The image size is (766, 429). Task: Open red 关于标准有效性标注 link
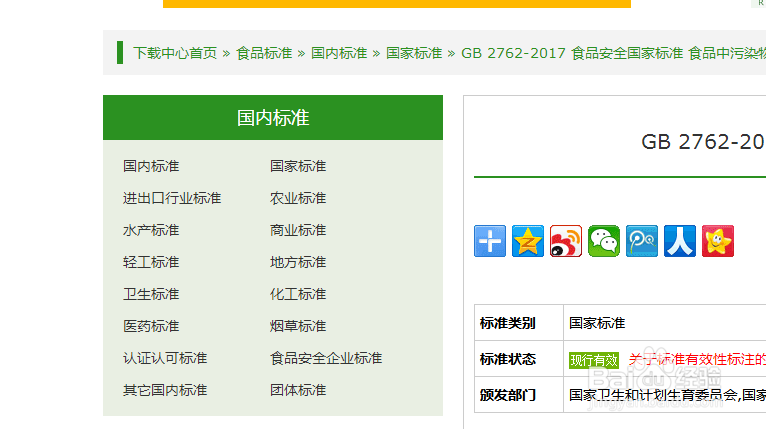click(x=697, y=360)
